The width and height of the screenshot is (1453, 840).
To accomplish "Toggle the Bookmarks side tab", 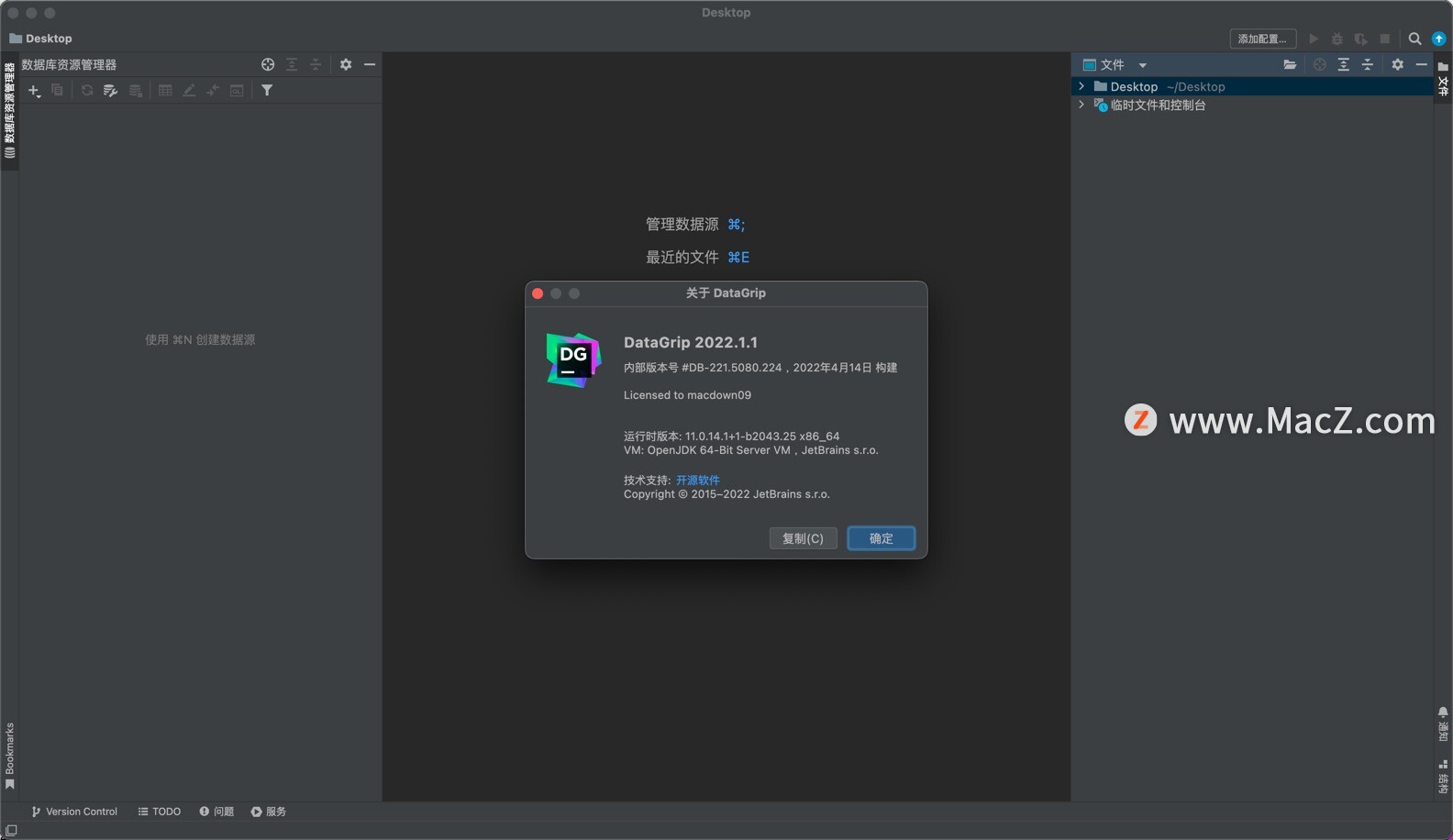I will pyautogui.click(x=9, y=756).
